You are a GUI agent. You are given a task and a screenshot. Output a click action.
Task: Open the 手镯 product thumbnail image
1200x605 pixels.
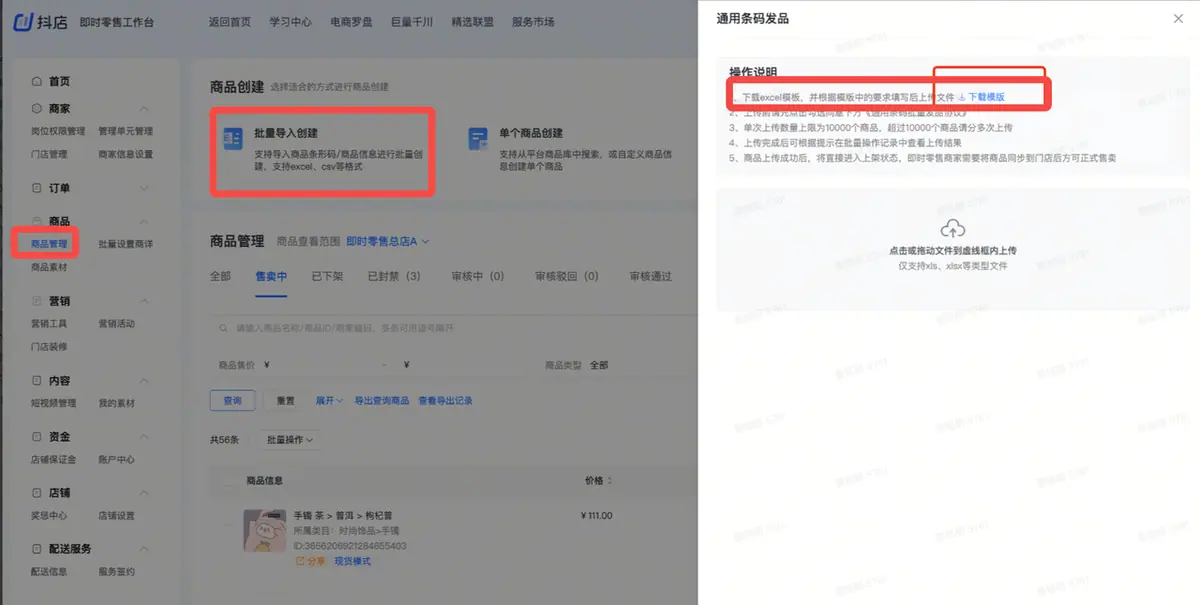(266, 530)
